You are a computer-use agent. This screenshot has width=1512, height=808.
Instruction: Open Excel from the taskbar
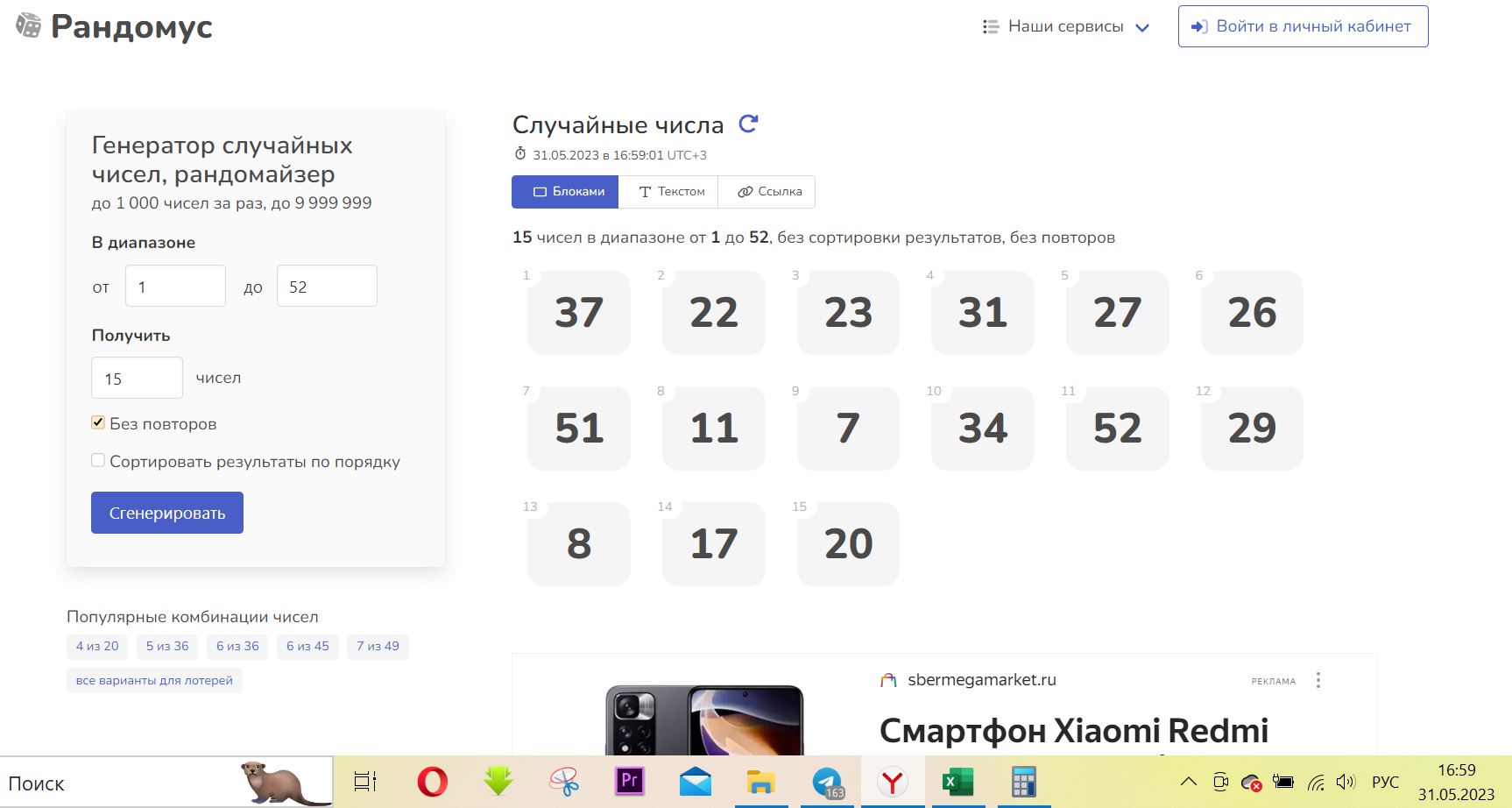pos(958,782)
